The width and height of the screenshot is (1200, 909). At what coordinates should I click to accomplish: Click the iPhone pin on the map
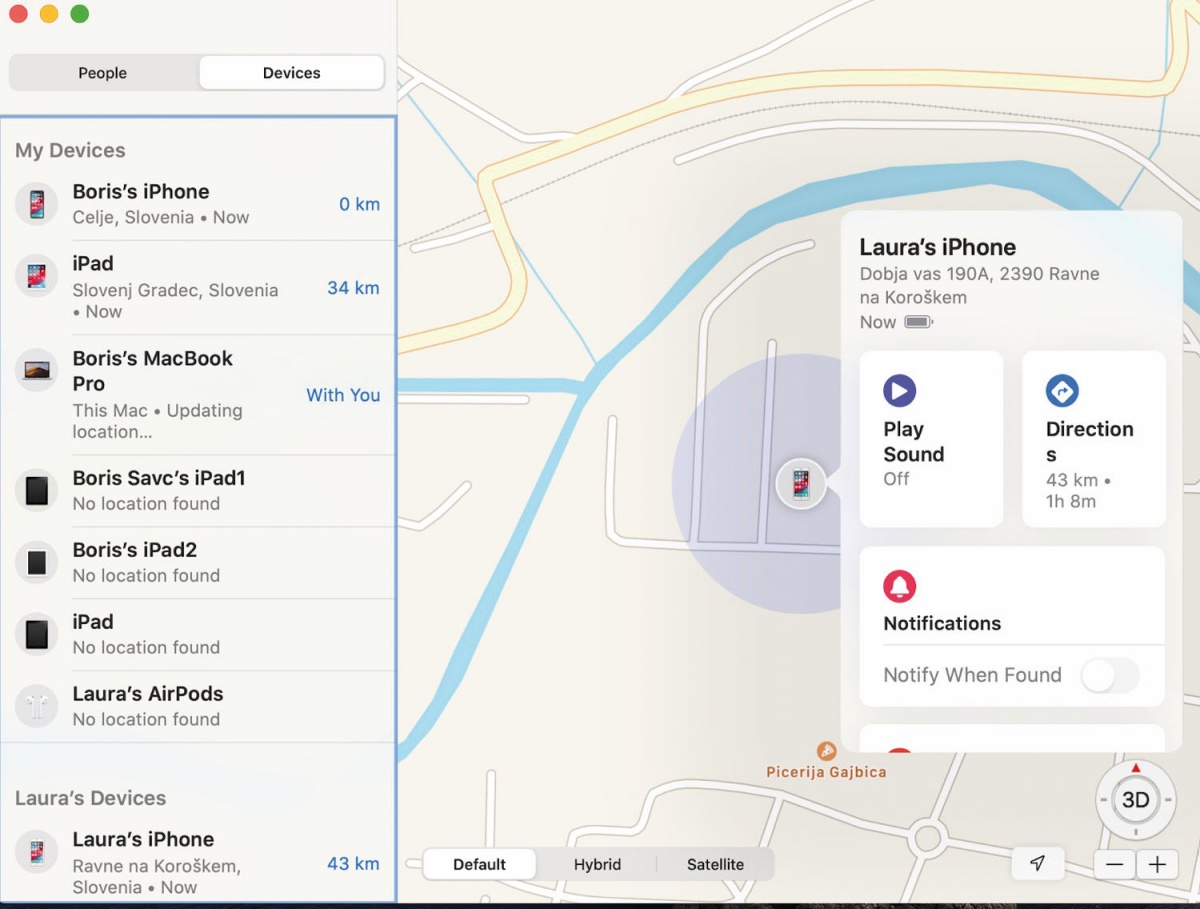pyautogui.click(x=801, y=484)
